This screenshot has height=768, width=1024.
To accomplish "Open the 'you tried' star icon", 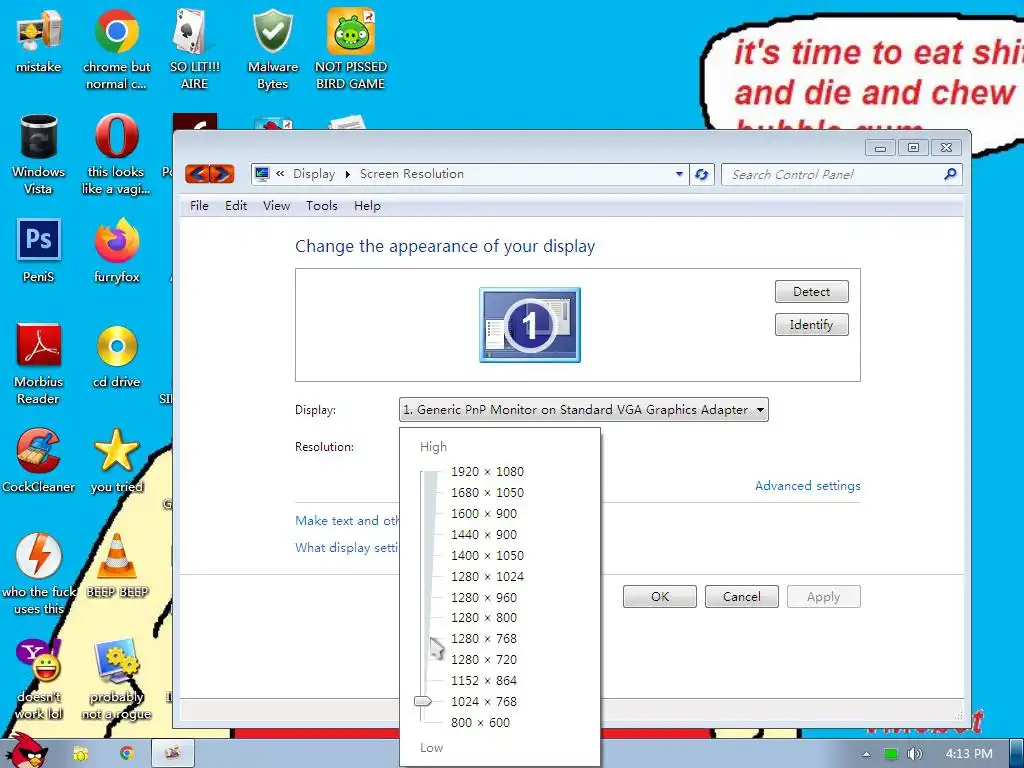I will [116, 460].
